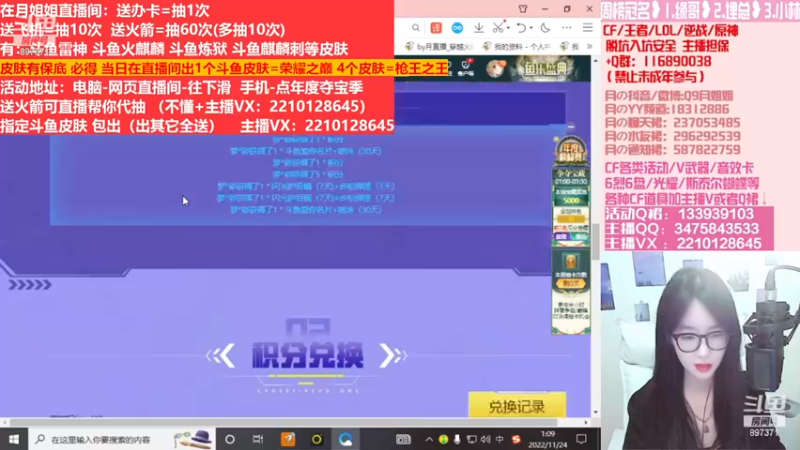Viewport: 800px width, 450px height.
Task: Open the '我的资料 - 个人' bookmark
Action: pos(516,46)
